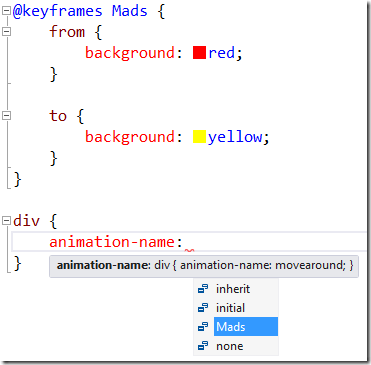Click the icon beside the inherit suggestion
This screenshot has height=365, width=371.
pyautogui.click(x=203, y=289)
